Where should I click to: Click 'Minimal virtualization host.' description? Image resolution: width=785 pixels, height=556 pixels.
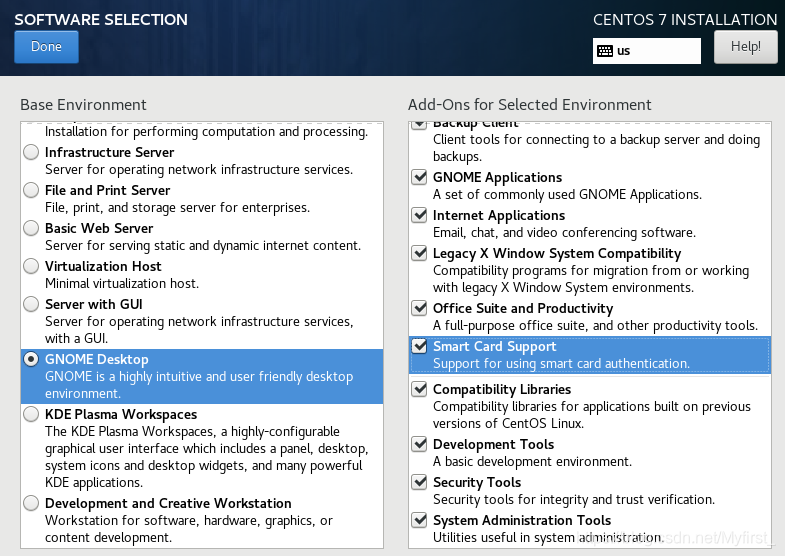(122, 283)
